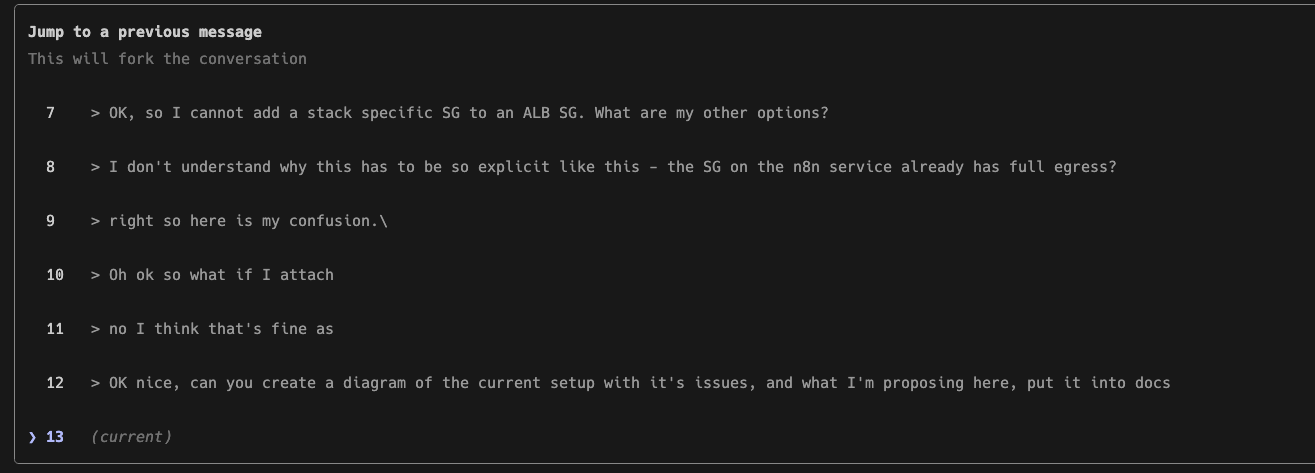Viewport: 1315px width, 473px height.
Task: Click the ">" prompt marker on message 9
Action: click(95, 221)
